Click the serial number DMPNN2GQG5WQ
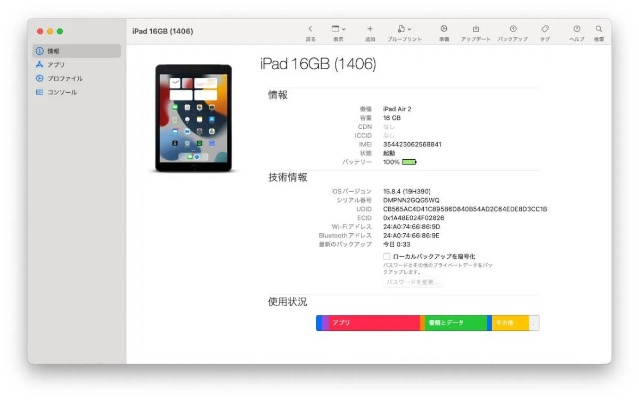Viewport: 639px width, 400px height. coord(411,200)
